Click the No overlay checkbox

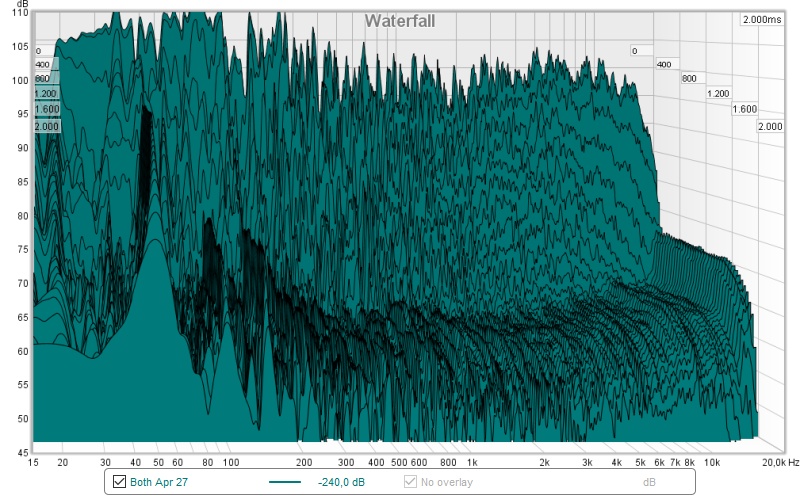click(410, 482)
